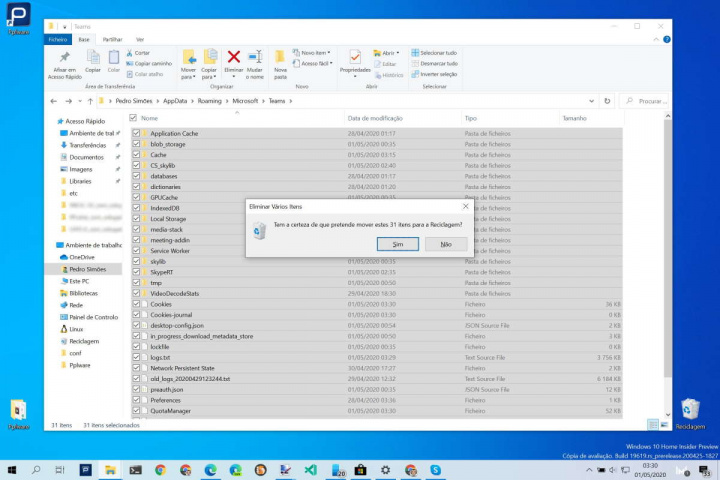Click the Mudar o nome rename icon
The height and width of the screenshot is (480, 720).
point(256,58)
